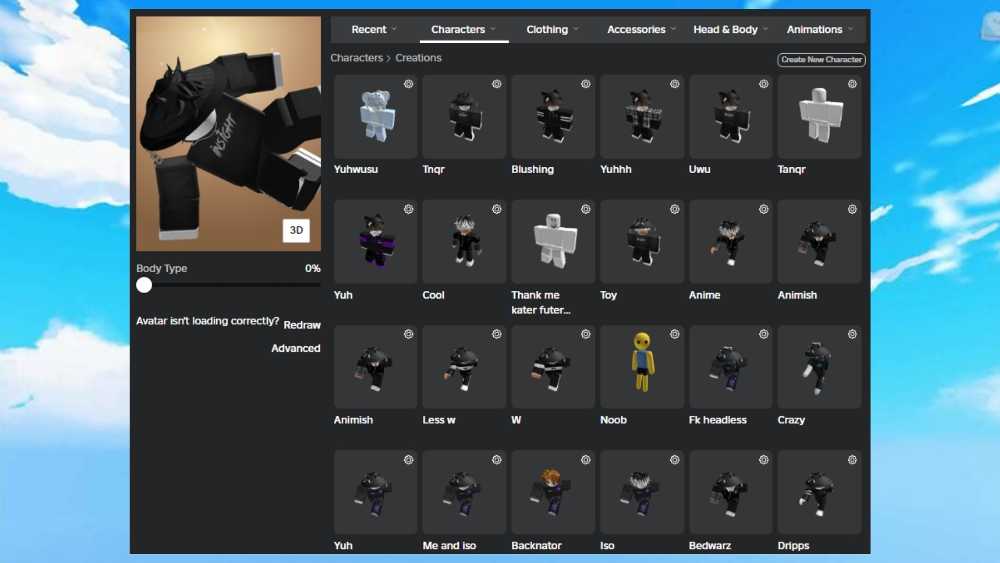Open the gear settings on Less w character
1000x563 pixels.
coord(497,334)
